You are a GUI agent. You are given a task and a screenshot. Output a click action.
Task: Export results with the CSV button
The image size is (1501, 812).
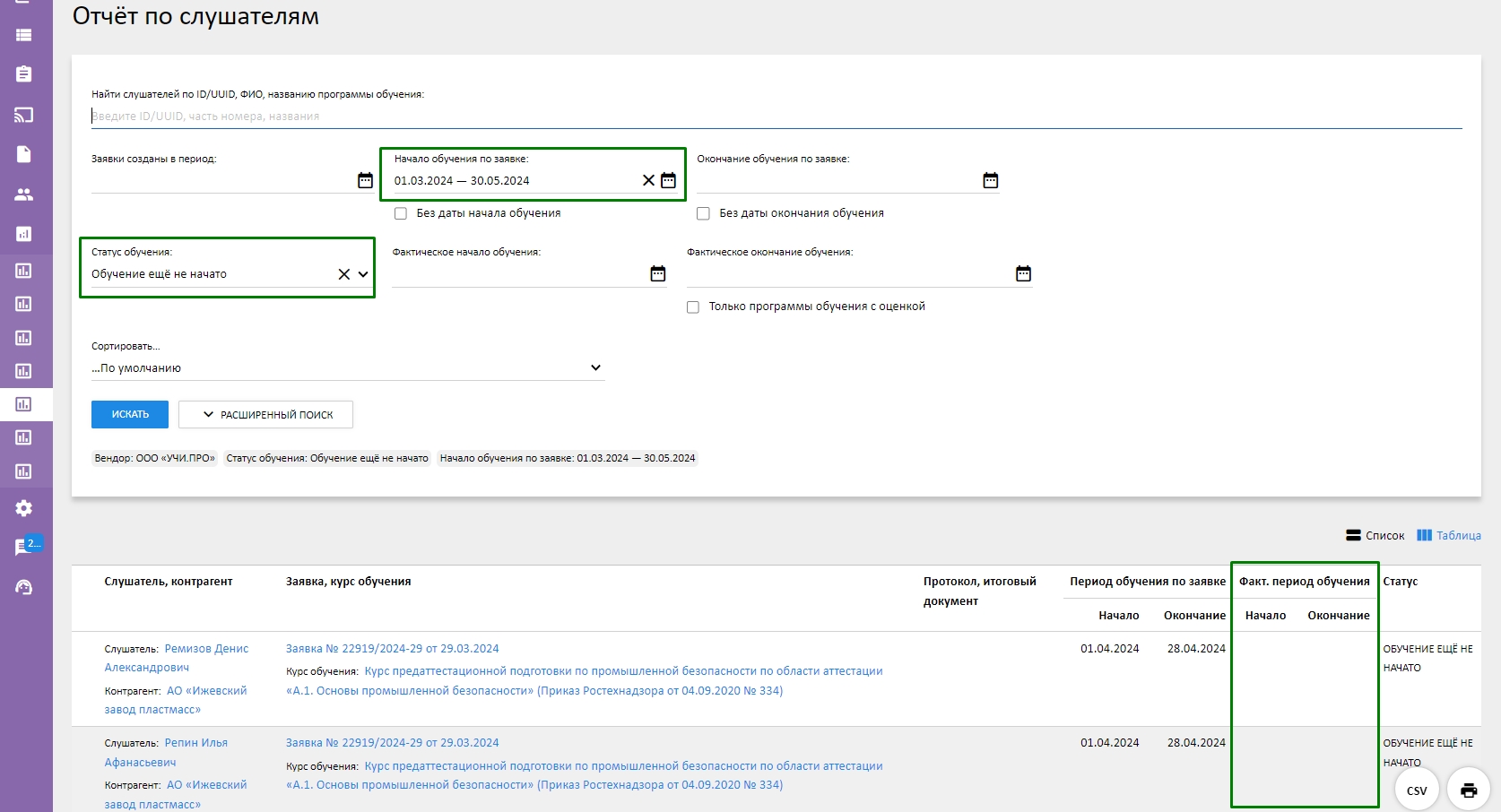click(1417, 790)
